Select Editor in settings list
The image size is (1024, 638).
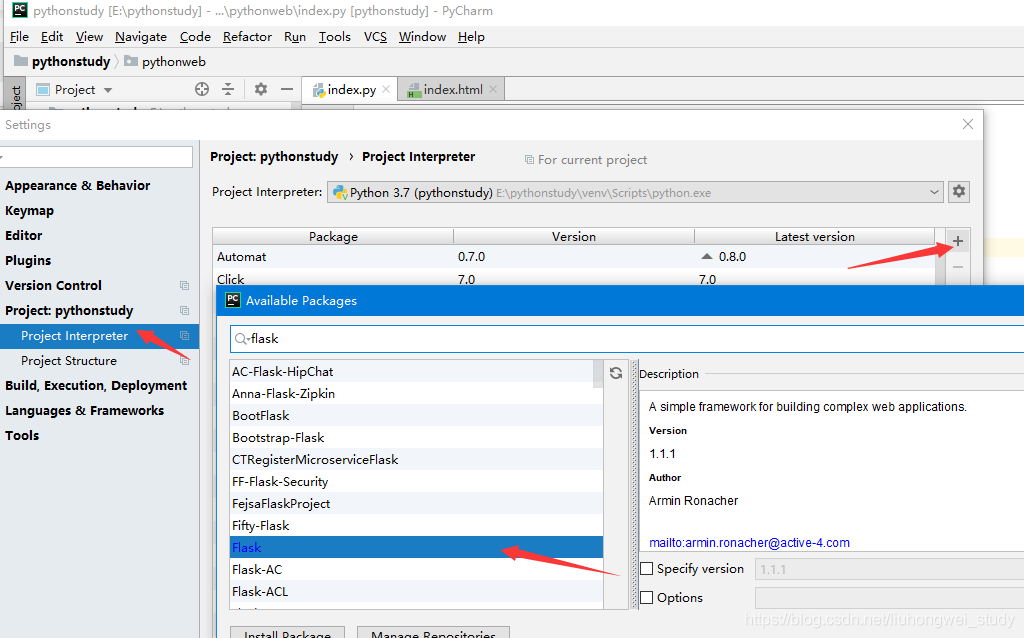click(24, 235)
